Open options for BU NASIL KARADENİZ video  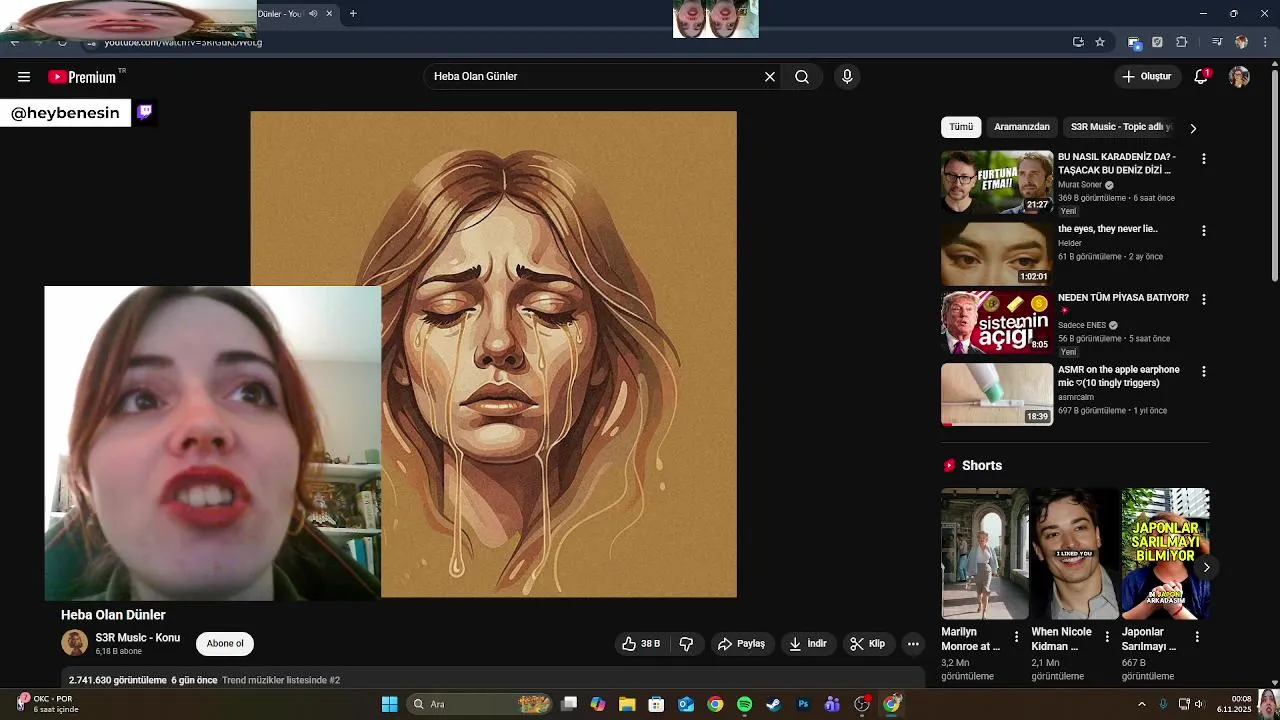(1204, 159)
